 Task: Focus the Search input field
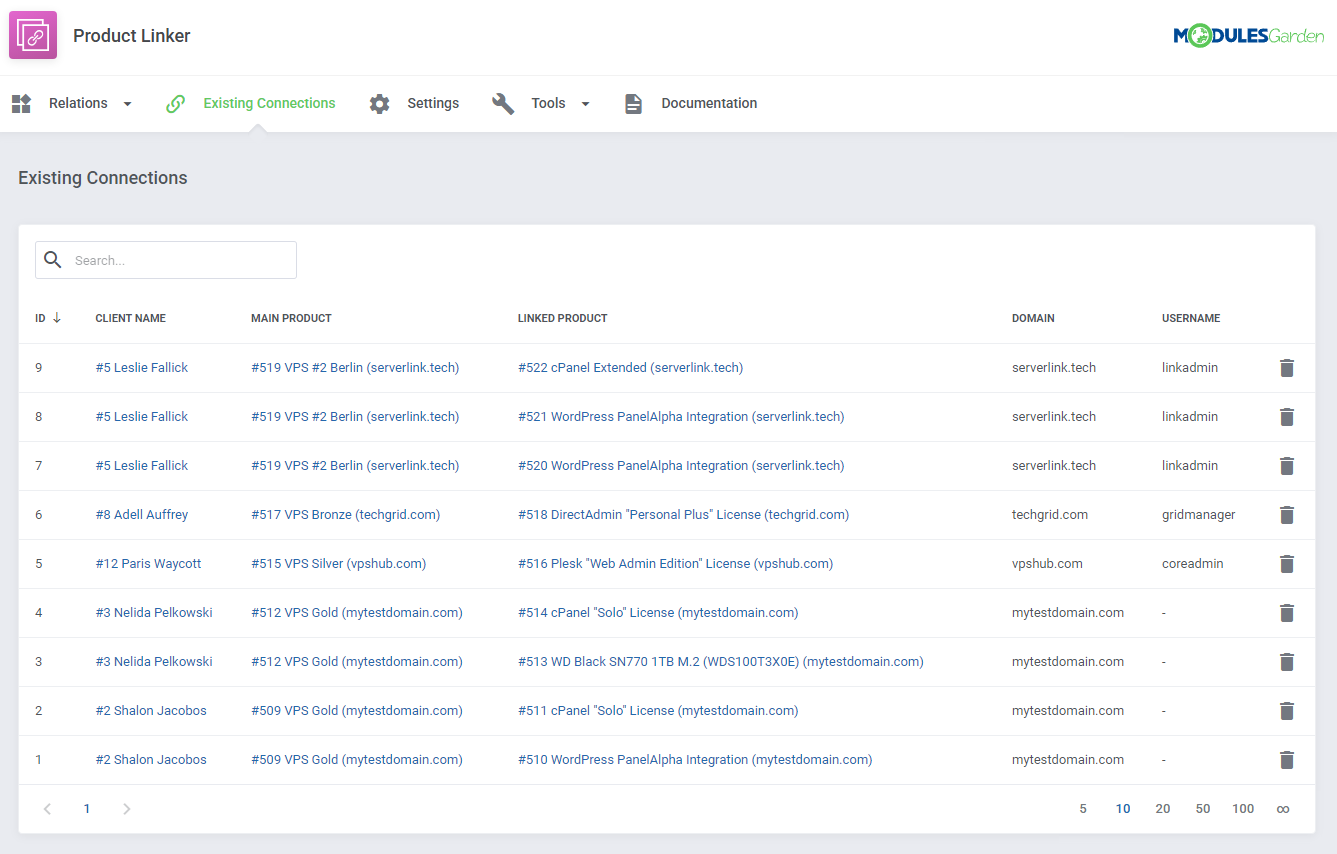click(x=166, y=260)
